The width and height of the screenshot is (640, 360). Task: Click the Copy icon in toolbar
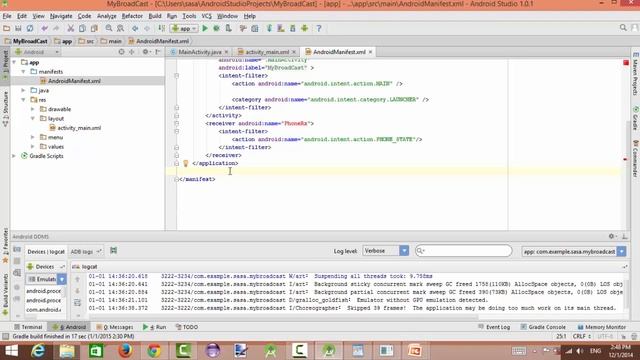coord(82,28)
